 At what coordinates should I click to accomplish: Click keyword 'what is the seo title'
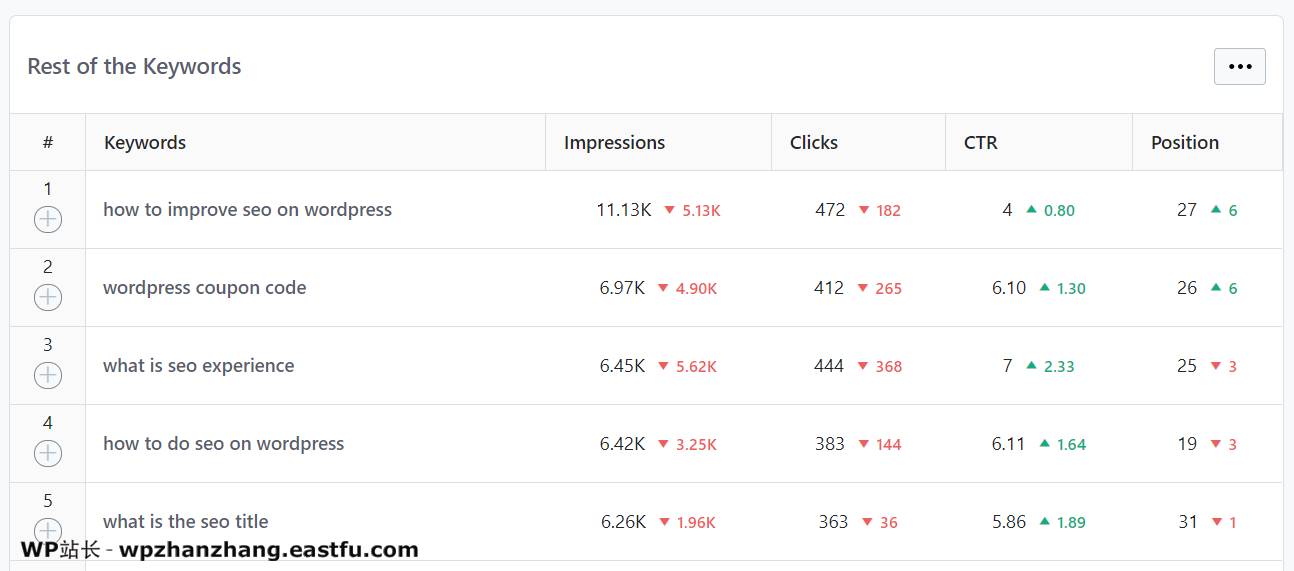click(x=185, y=522)
